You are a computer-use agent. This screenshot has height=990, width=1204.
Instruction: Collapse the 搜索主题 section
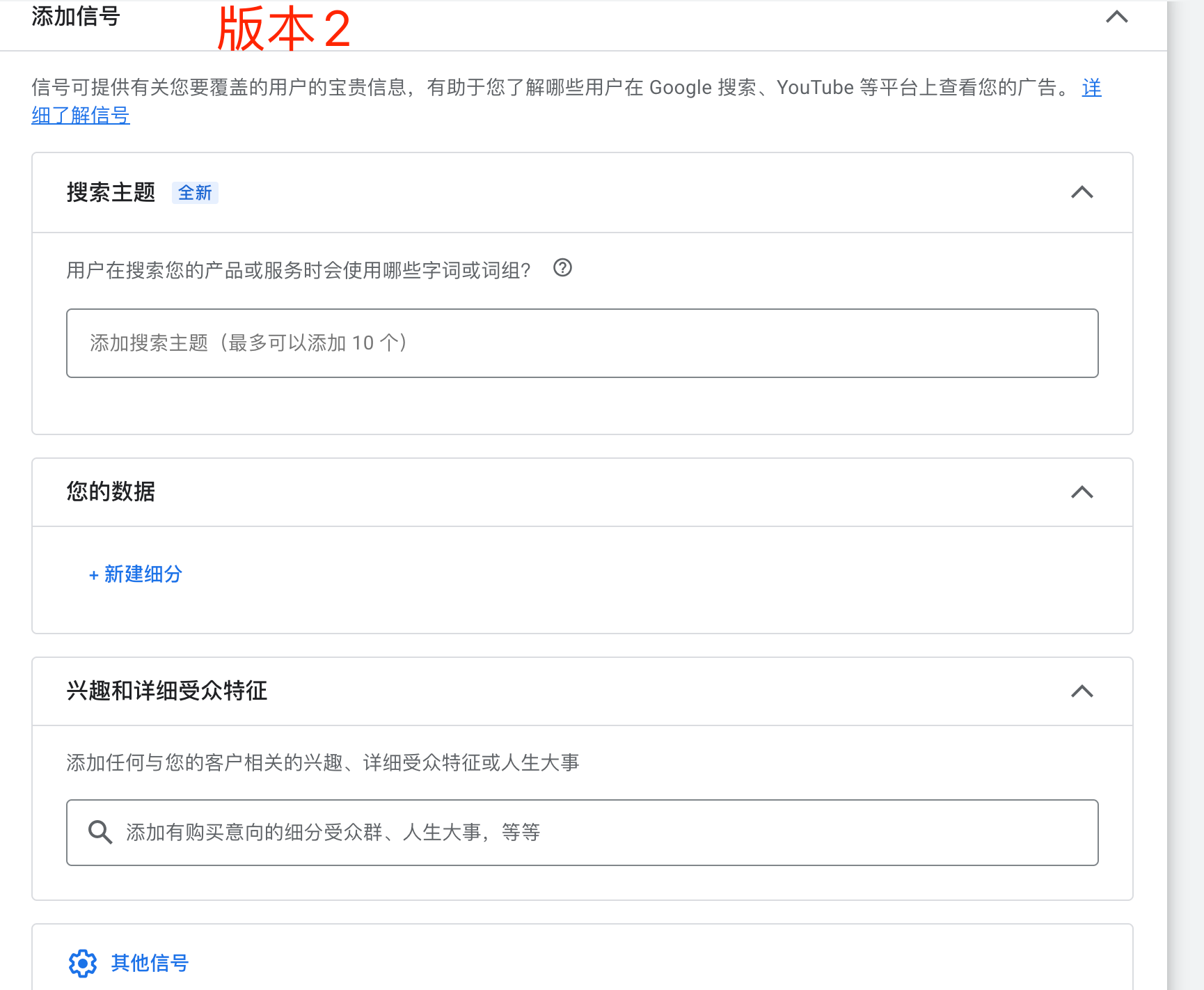click(1083, 192)
